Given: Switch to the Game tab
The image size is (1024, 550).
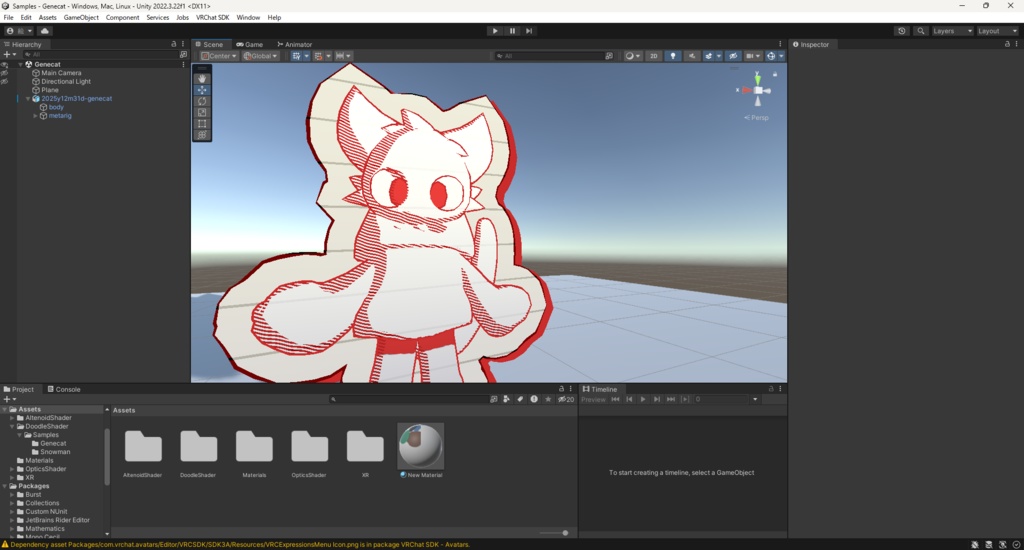Looking at the screenshot, I should pyautogui.click(x=249, y=44).
